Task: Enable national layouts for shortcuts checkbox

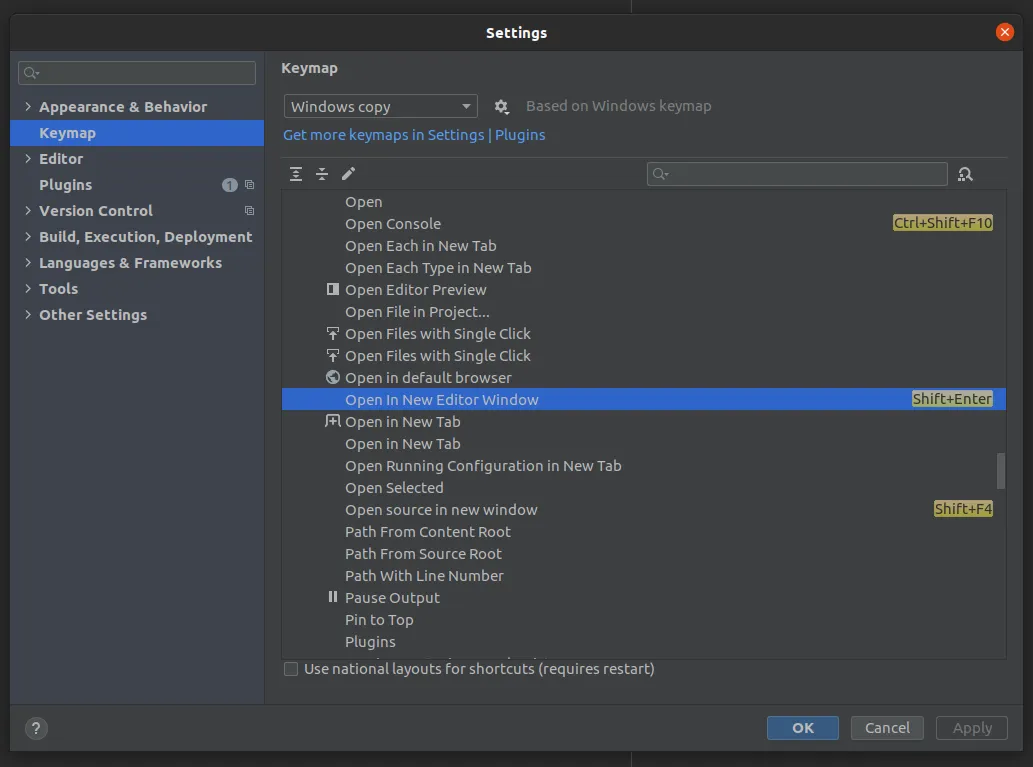Action: click(291, 669)
